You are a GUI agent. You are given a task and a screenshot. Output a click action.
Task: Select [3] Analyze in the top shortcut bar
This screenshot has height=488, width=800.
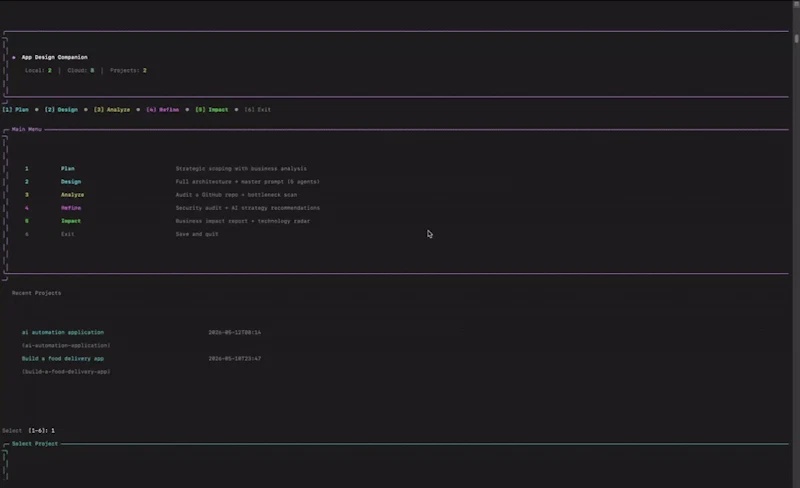coord(112,110)
